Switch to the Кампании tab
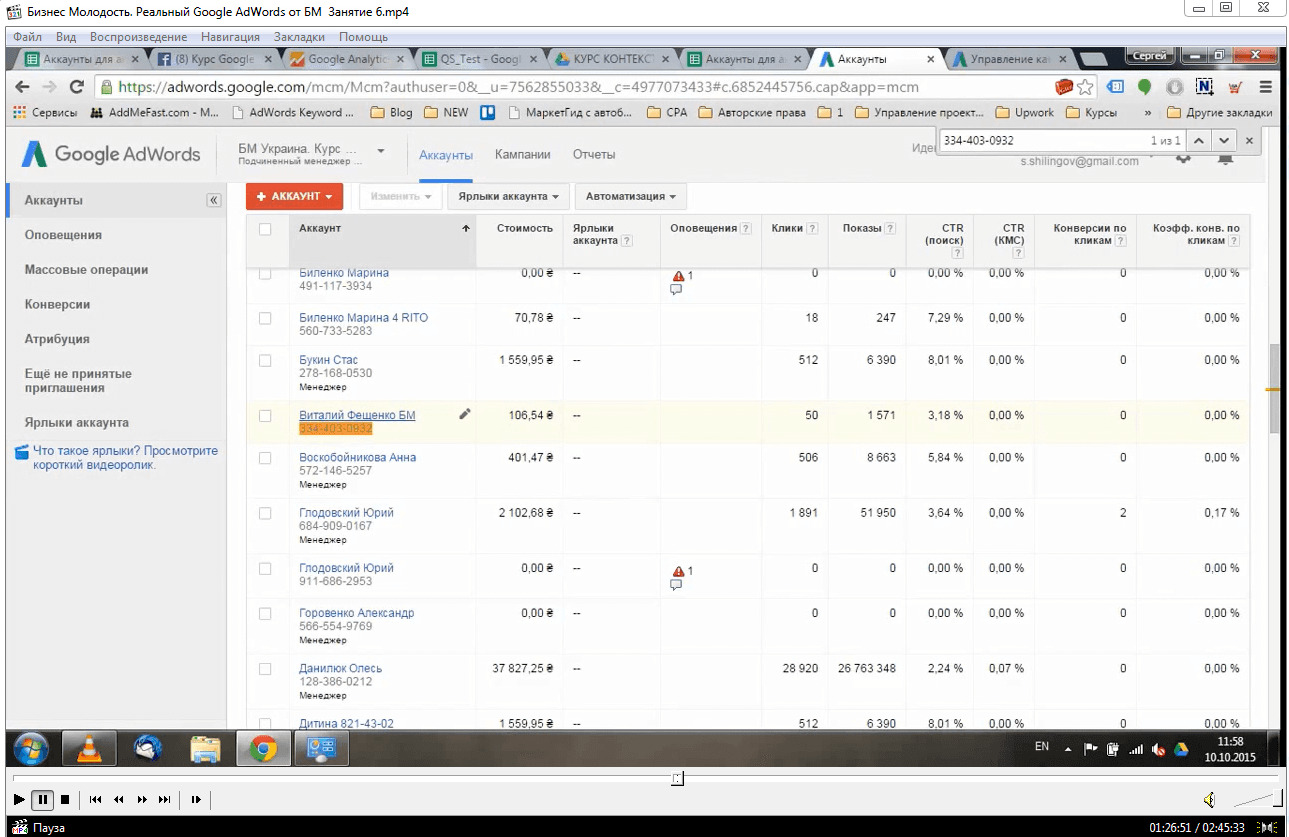 522,155
